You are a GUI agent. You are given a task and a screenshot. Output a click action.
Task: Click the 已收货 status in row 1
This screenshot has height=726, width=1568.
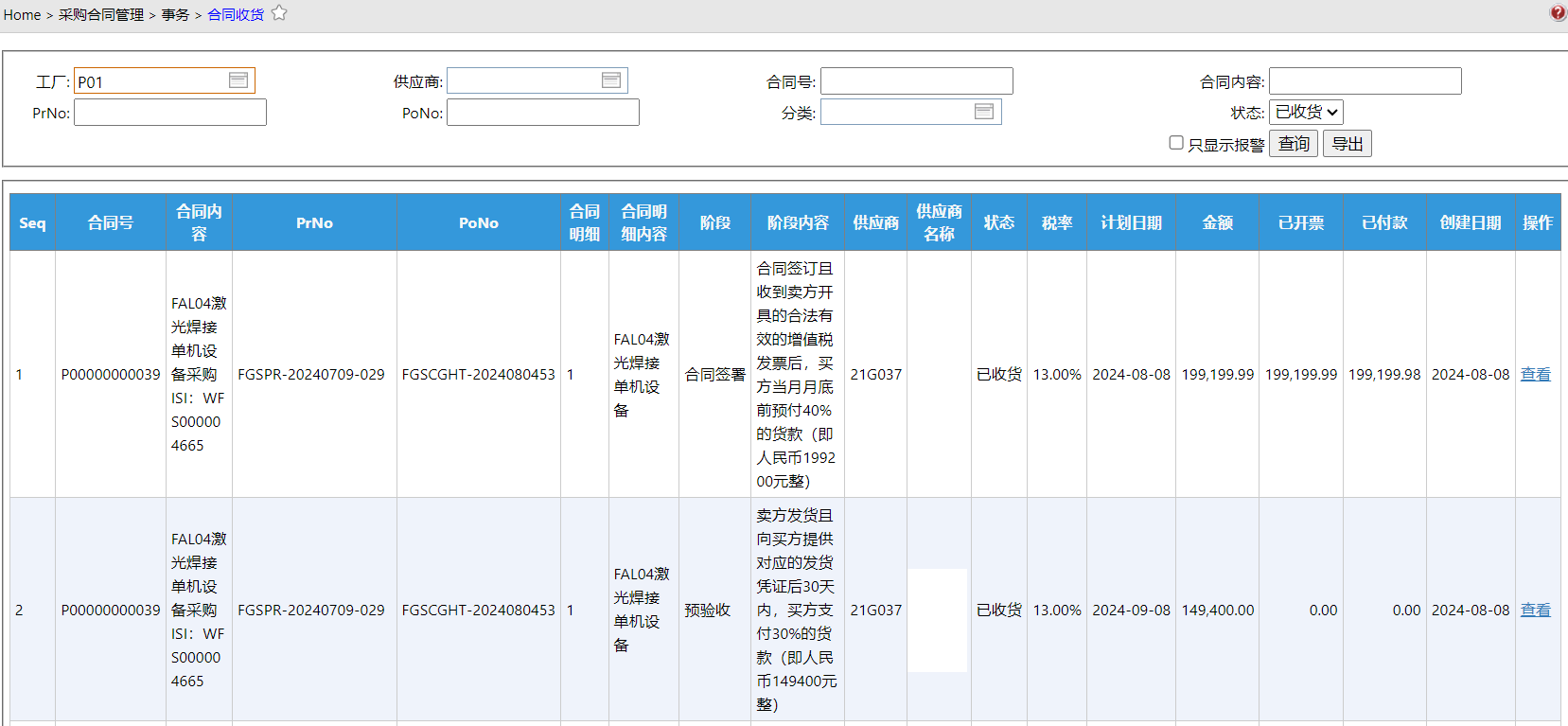pos(999,374)
